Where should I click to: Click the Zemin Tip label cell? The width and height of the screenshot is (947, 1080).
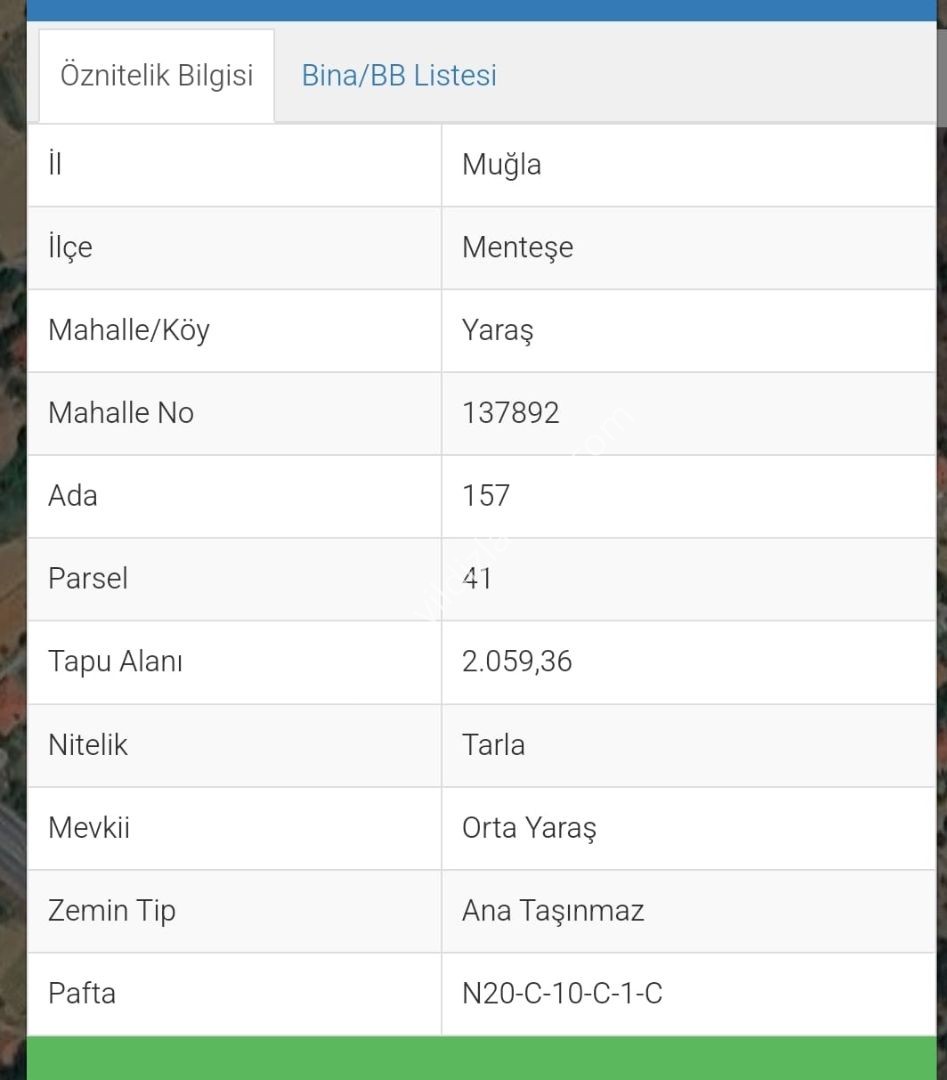(x=234, y=911)
